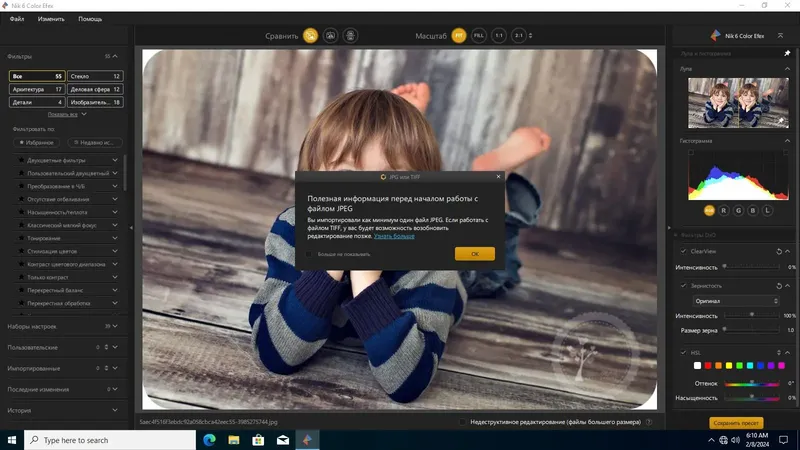Image resolution: width=800 pixels, height=450 pixels.
Task: Check the 'Больше не показывать' checkbox
Action: point(309,254)
